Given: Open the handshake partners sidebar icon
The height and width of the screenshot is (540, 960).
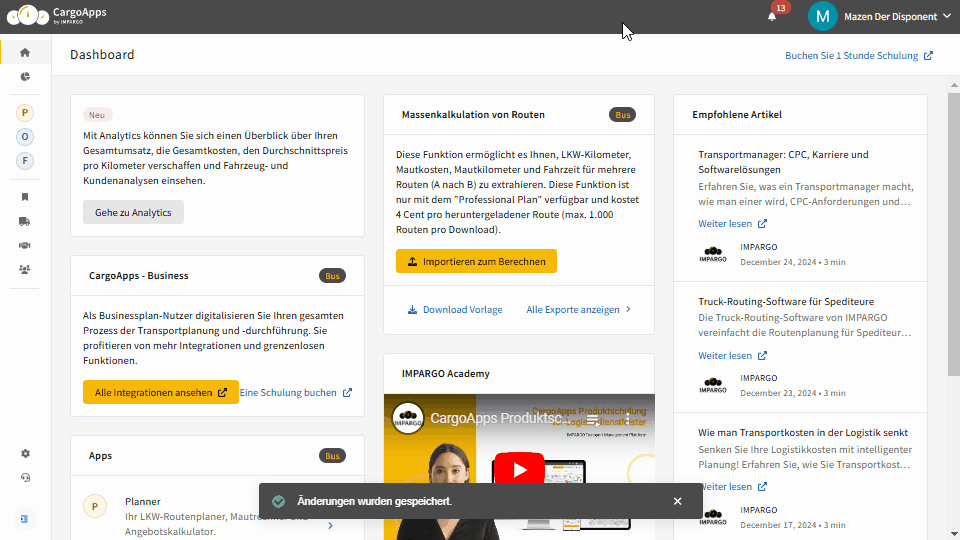Looking at the screenshot, I should [x=24, y=246].
